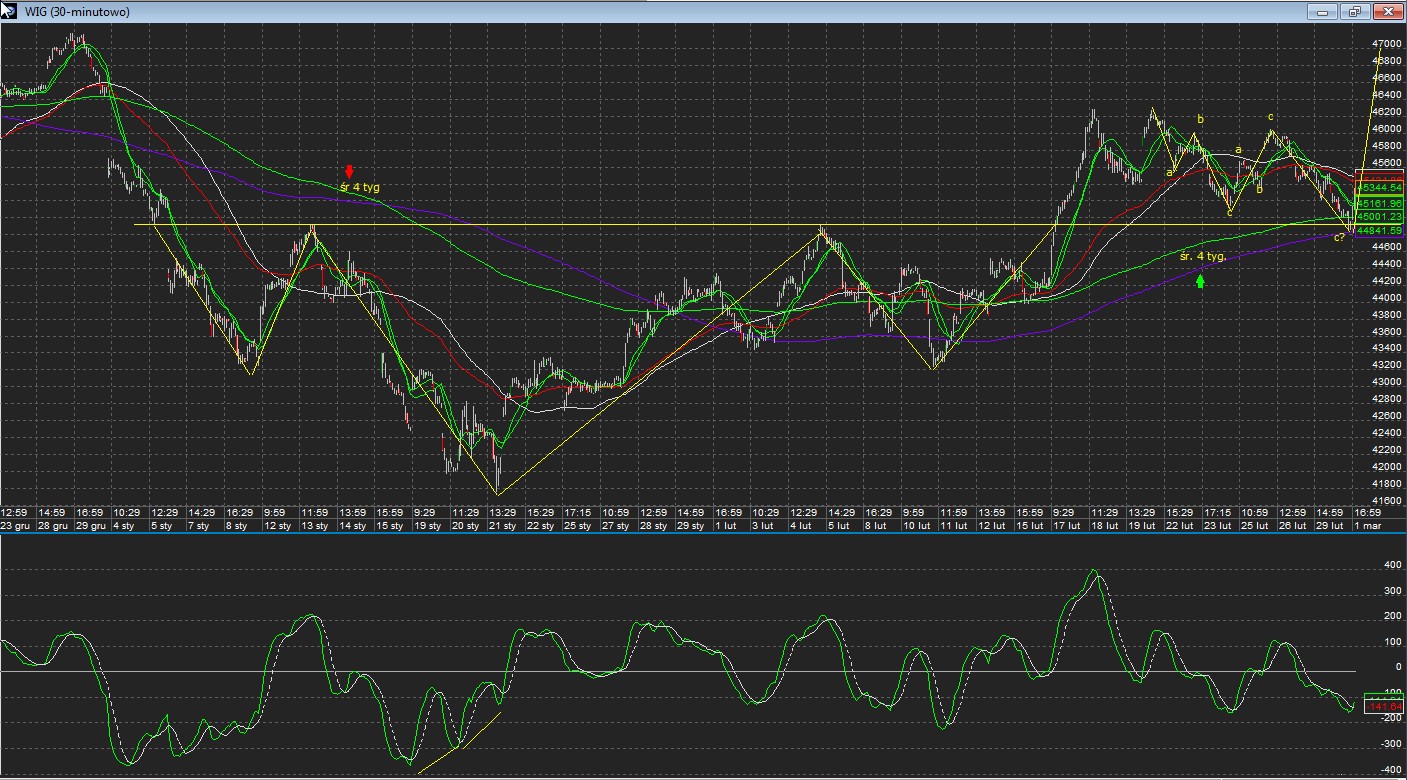Click the 'c?' wave annotation label

click(x=1338, y=237)
